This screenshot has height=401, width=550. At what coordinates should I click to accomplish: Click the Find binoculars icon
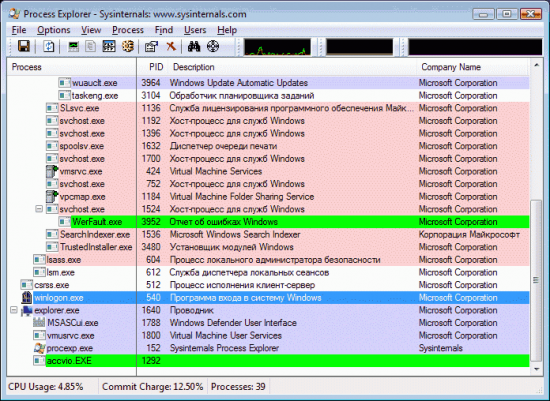(194, 46)
